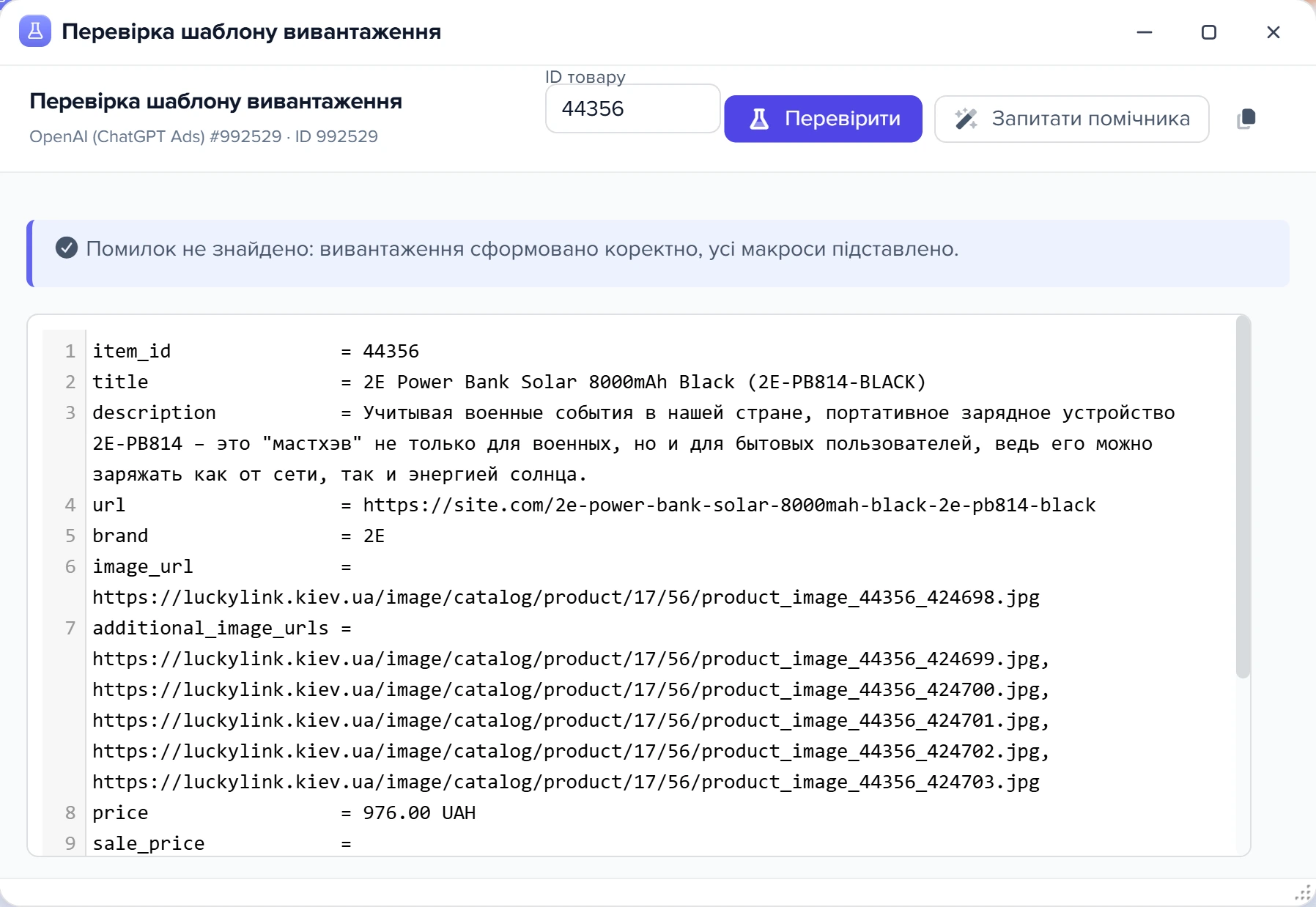Click the window resize grip at bottom corner
Viewport: 1316px width, 907px height.
(1303, 893)
